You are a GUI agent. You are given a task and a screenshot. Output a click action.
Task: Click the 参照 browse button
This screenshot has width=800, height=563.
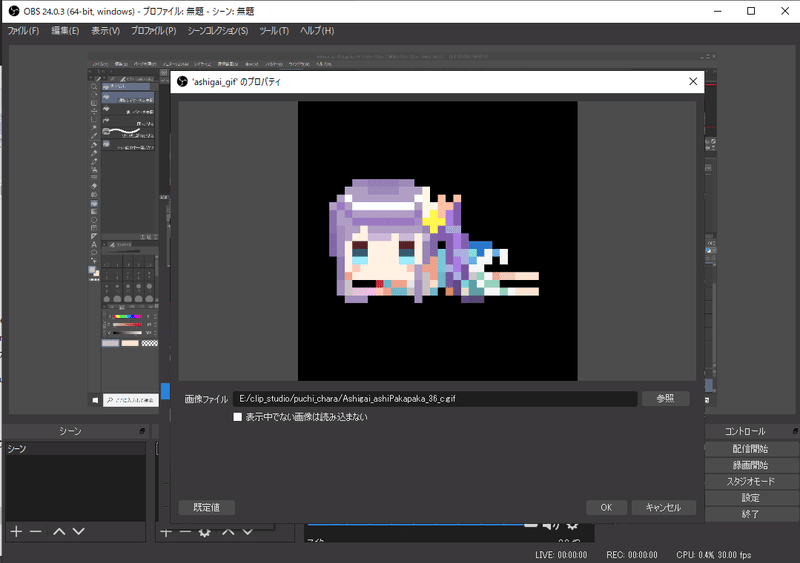point(665,399)
